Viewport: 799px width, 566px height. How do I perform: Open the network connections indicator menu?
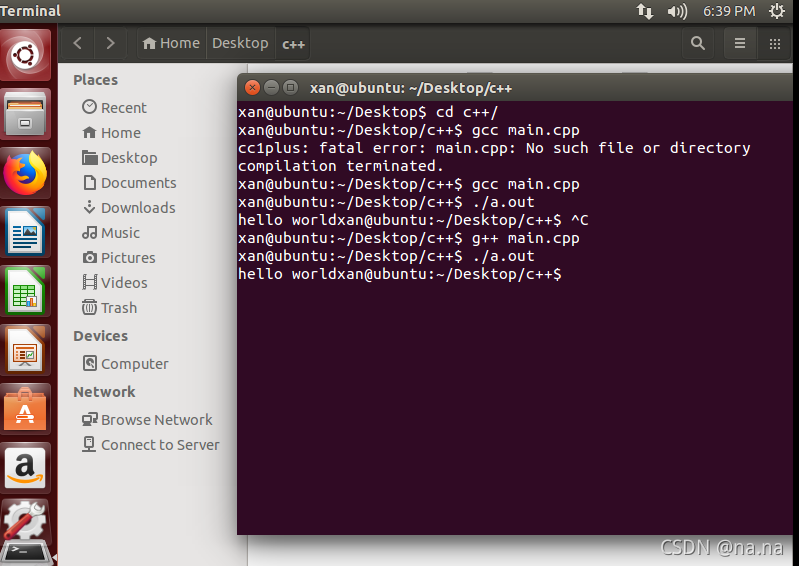coord(645,11)
